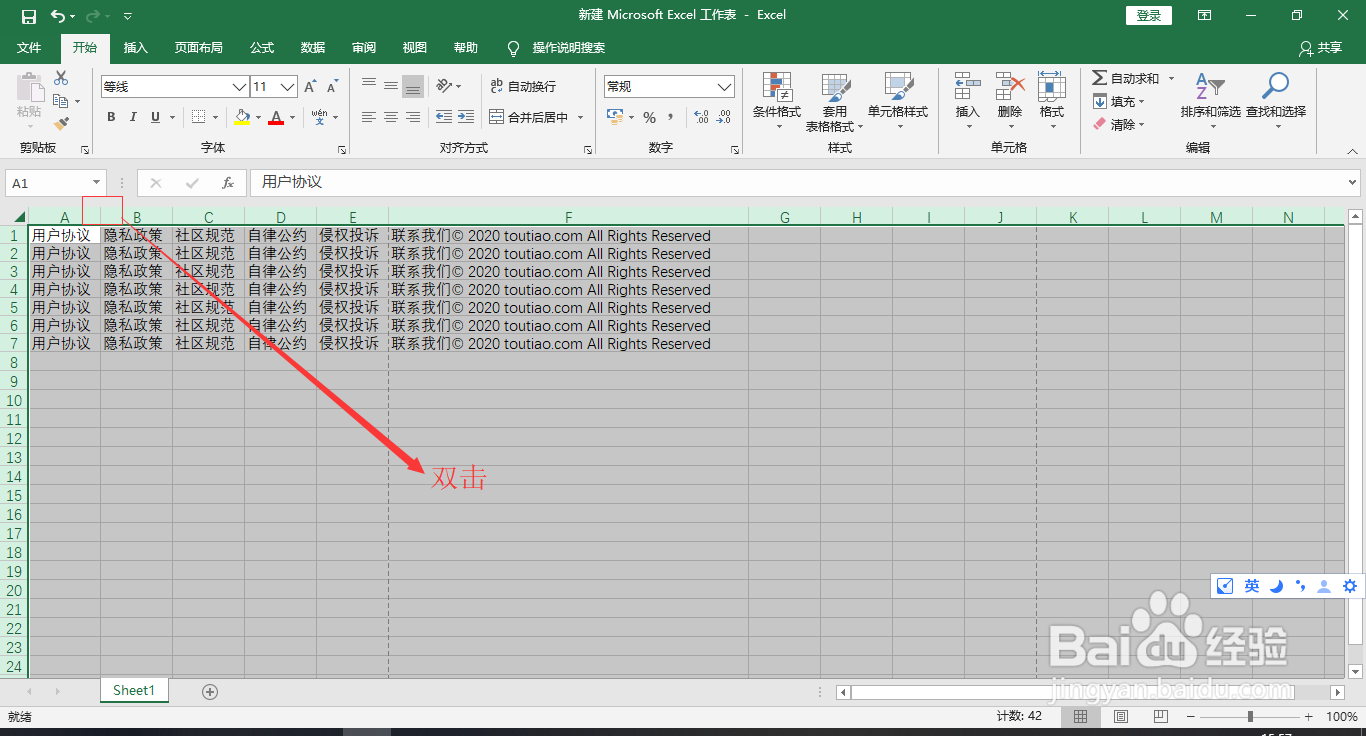Switch to the 页面布局 tab
1366x736 pixels.
click(198, 48)
